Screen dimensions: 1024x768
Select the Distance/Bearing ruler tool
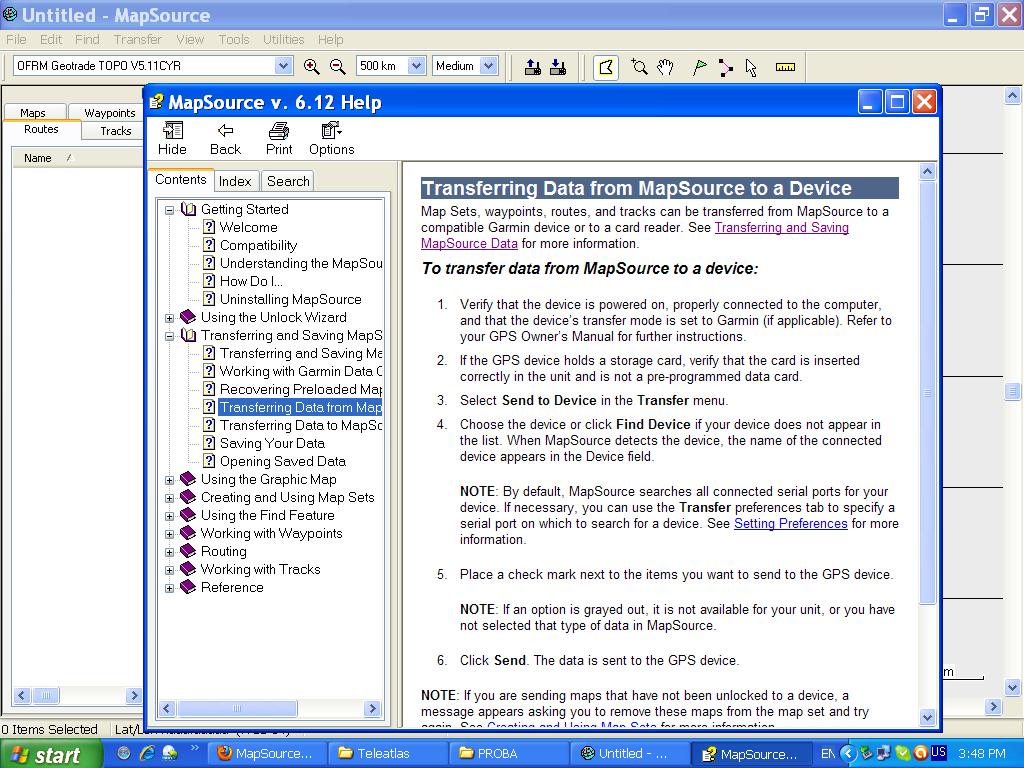pyautogui.click(x=785, y=67)
